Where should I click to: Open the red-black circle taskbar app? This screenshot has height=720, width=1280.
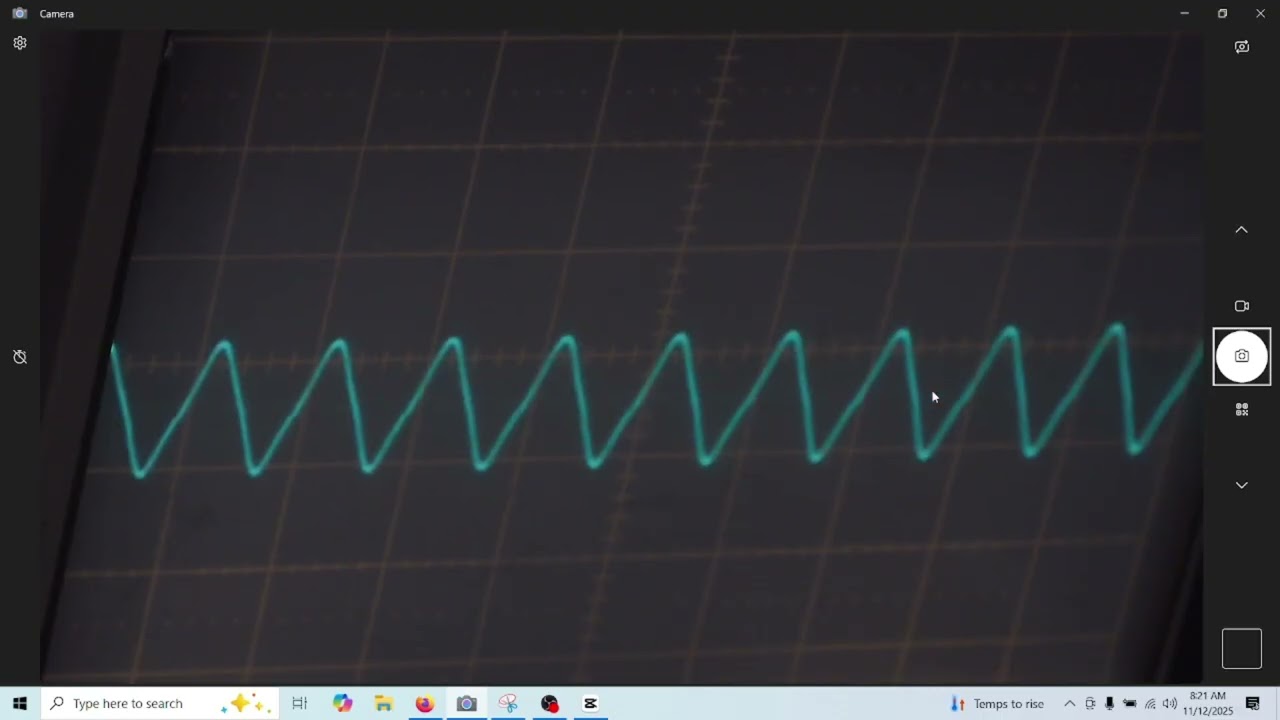[x=549, y=704]
